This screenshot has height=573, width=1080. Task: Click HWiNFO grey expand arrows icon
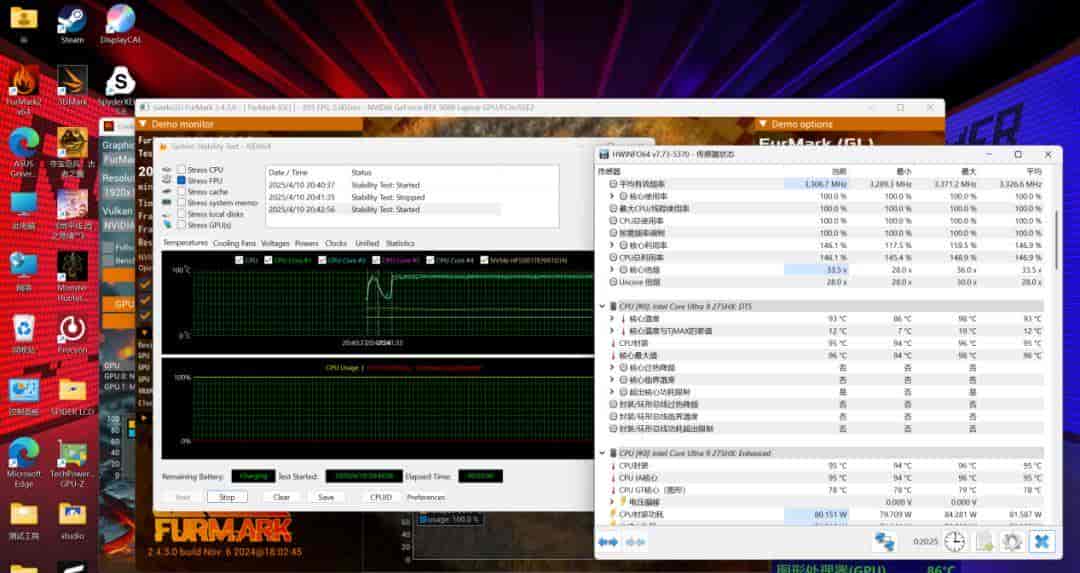[x=635, y=542]
